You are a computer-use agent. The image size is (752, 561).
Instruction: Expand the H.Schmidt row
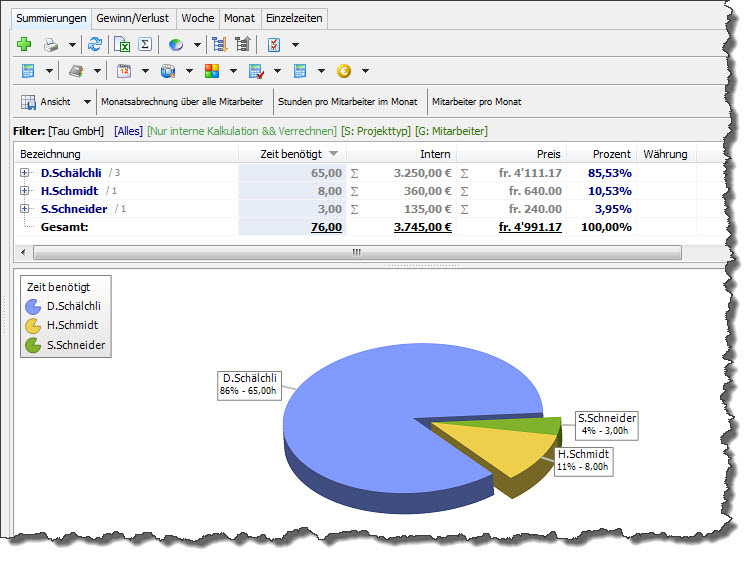tap(24, 190)
